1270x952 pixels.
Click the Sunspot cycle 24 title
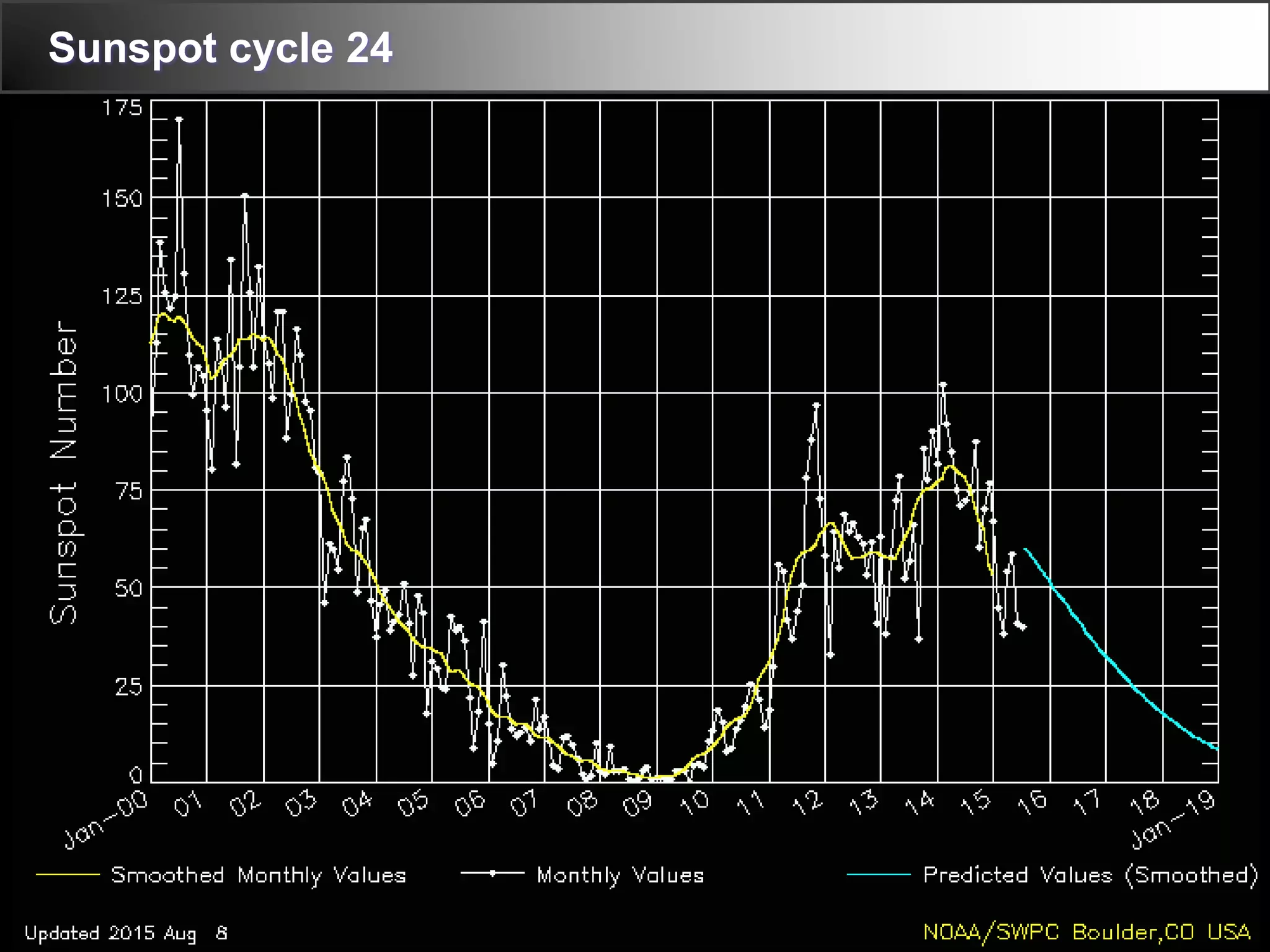pyautogui.click(x=220, y=48)
